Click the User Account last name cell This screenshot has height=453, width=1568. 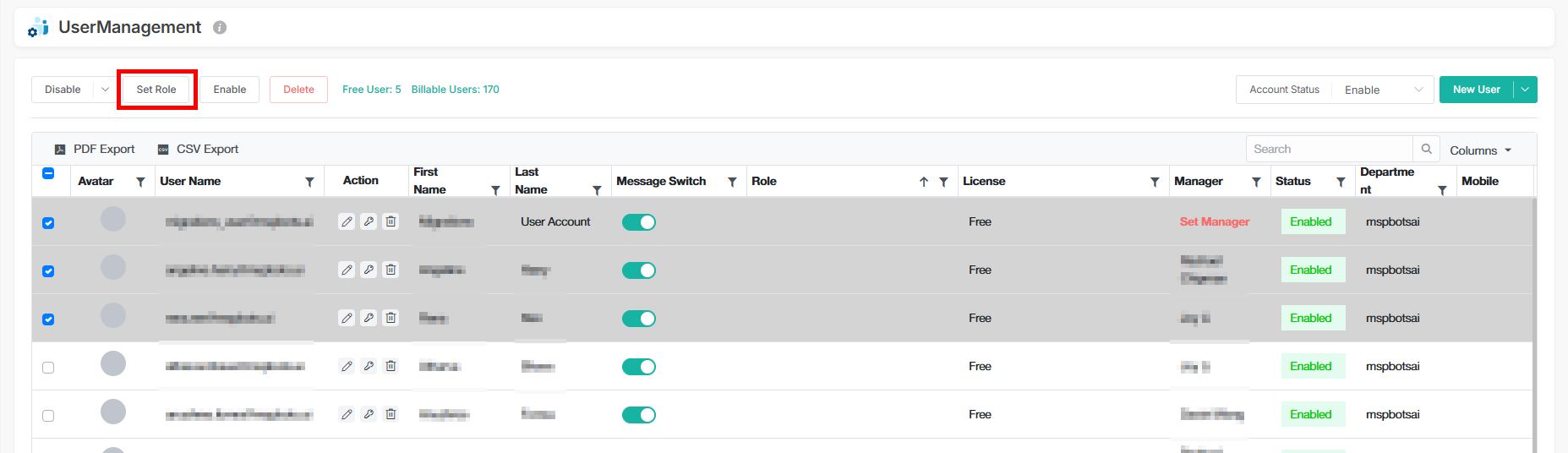click(555, 221)
